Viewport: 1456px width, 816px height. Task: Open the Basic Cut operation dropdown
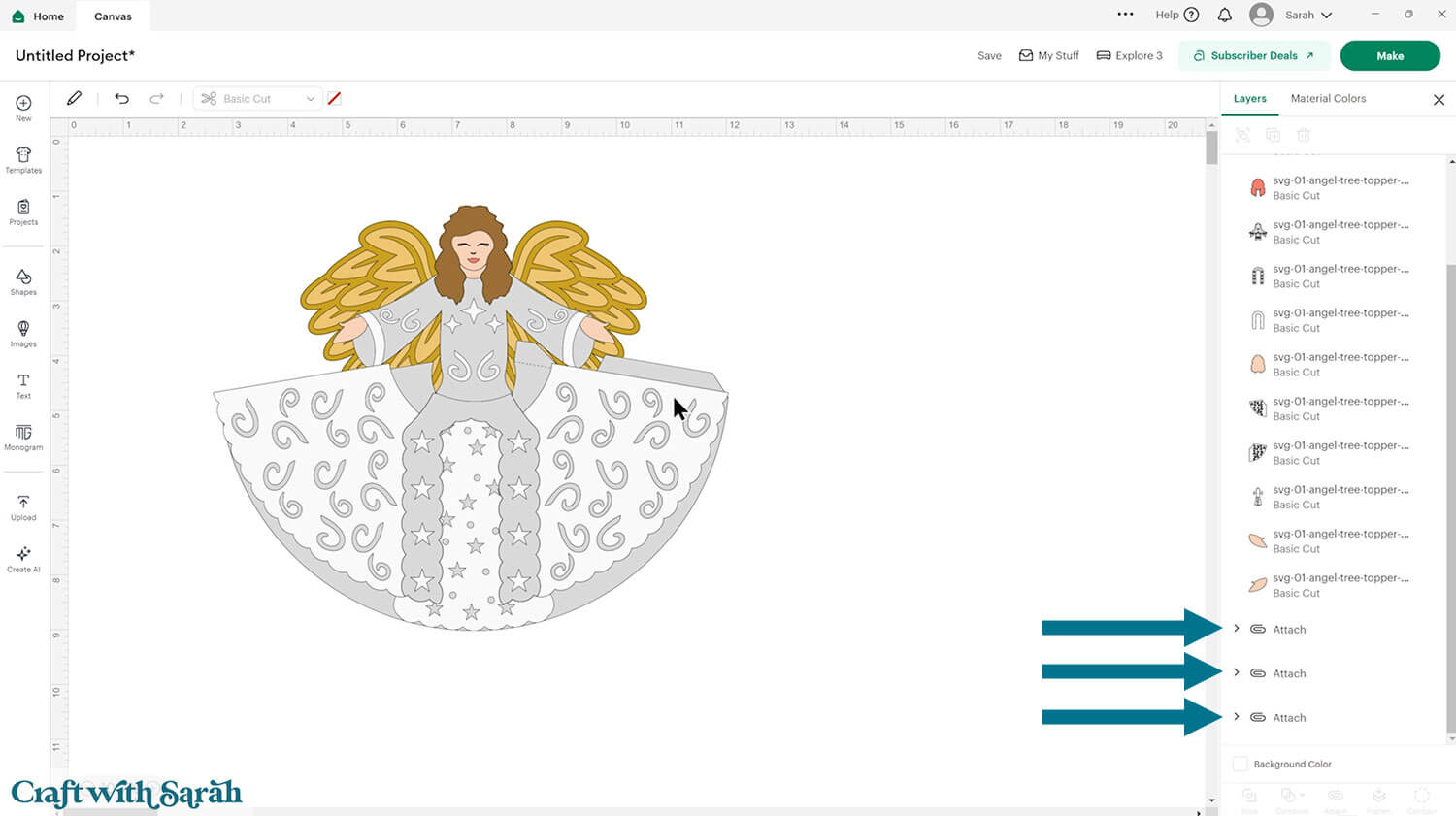[x=257, y=98]
